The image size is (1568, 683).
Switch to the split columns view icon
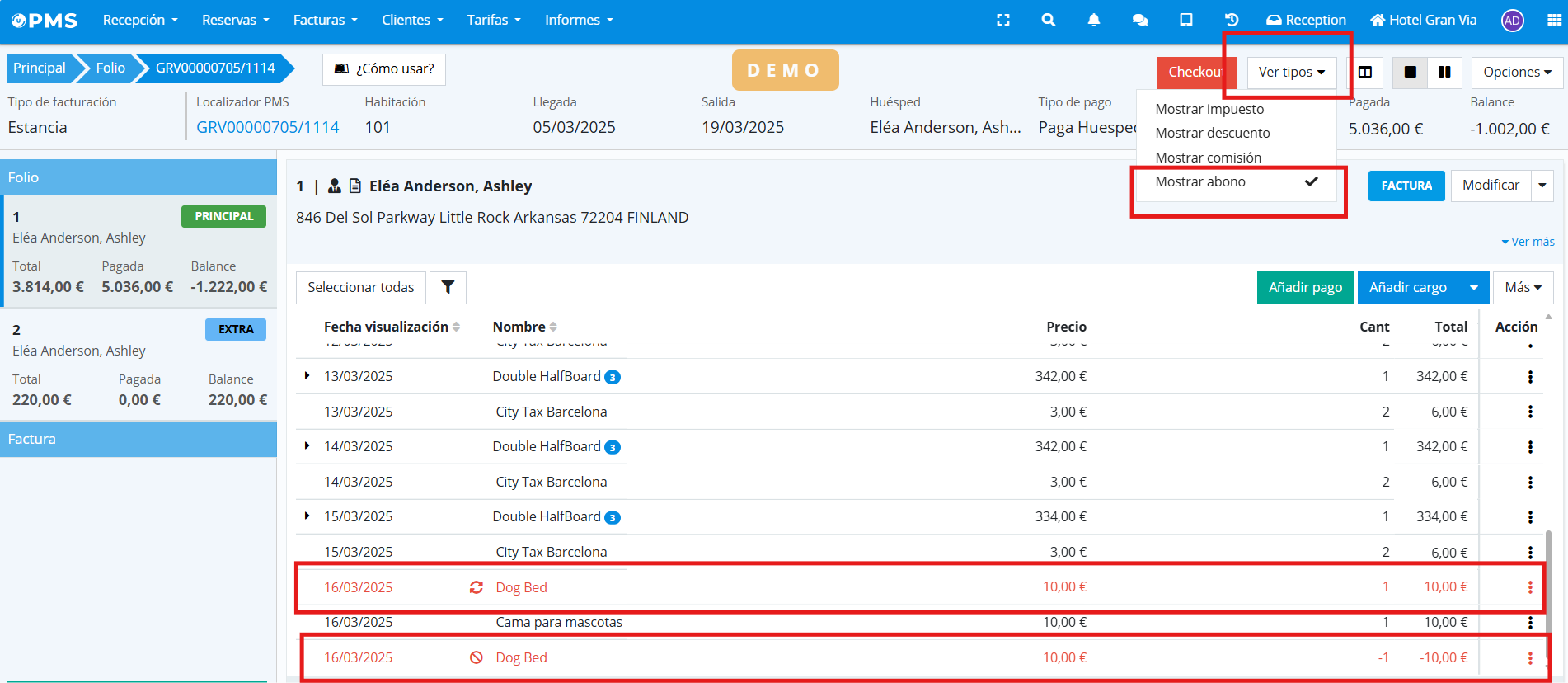click(x=1365, y=73)
